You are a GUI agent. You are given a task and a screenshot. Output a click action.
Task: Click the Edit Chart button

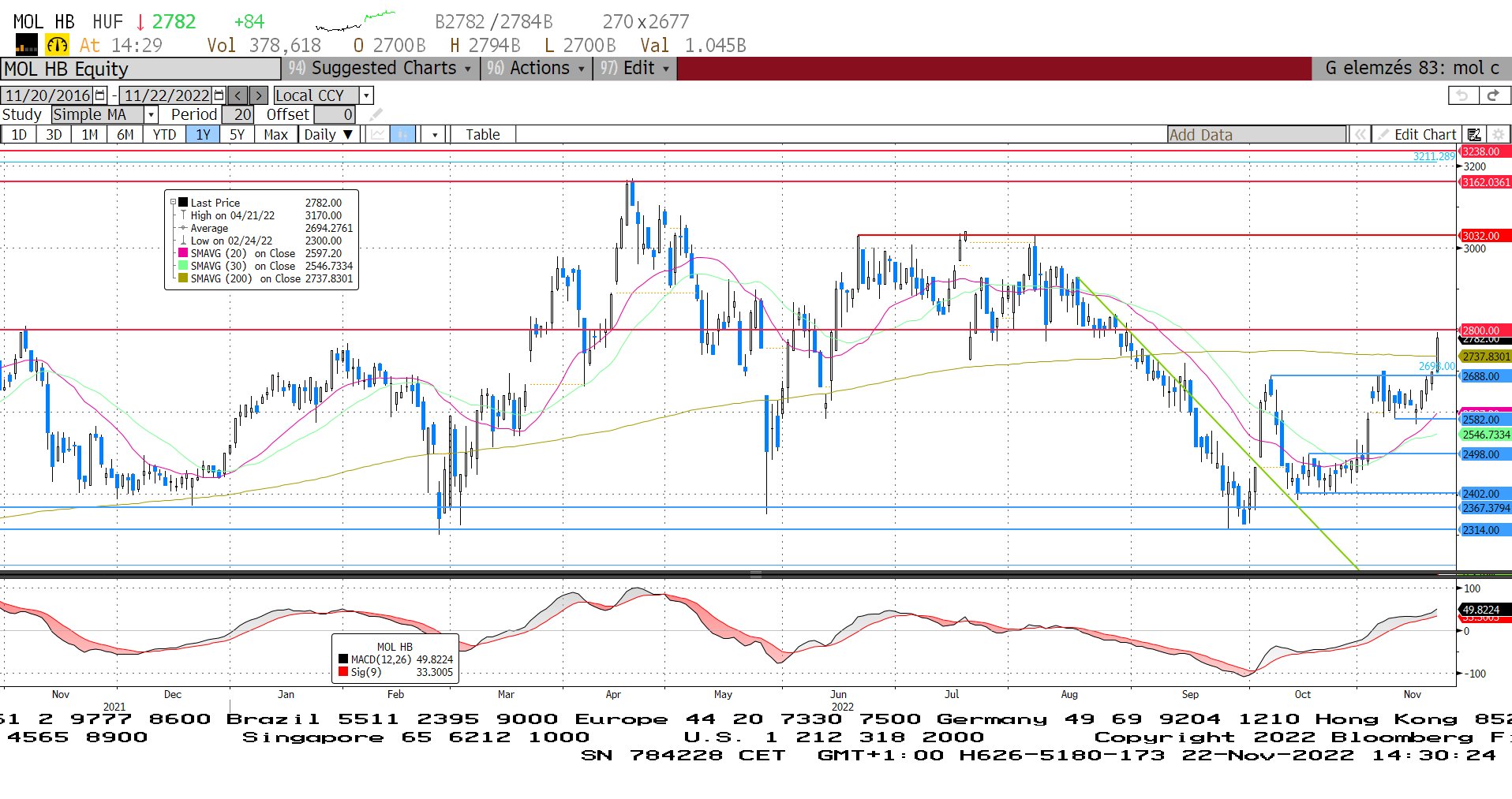1417,135
